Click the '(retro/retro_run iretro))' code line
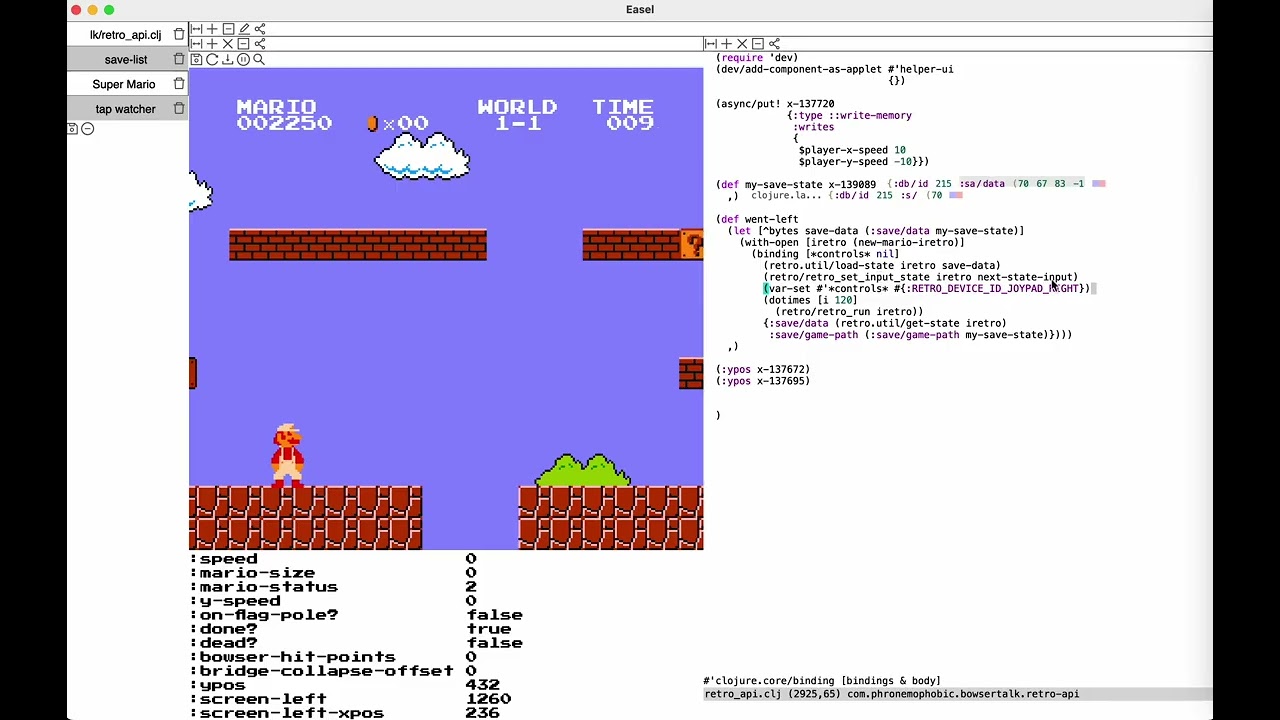Image resolution: width=1280 pixels, height=720 pixels. 849,312
